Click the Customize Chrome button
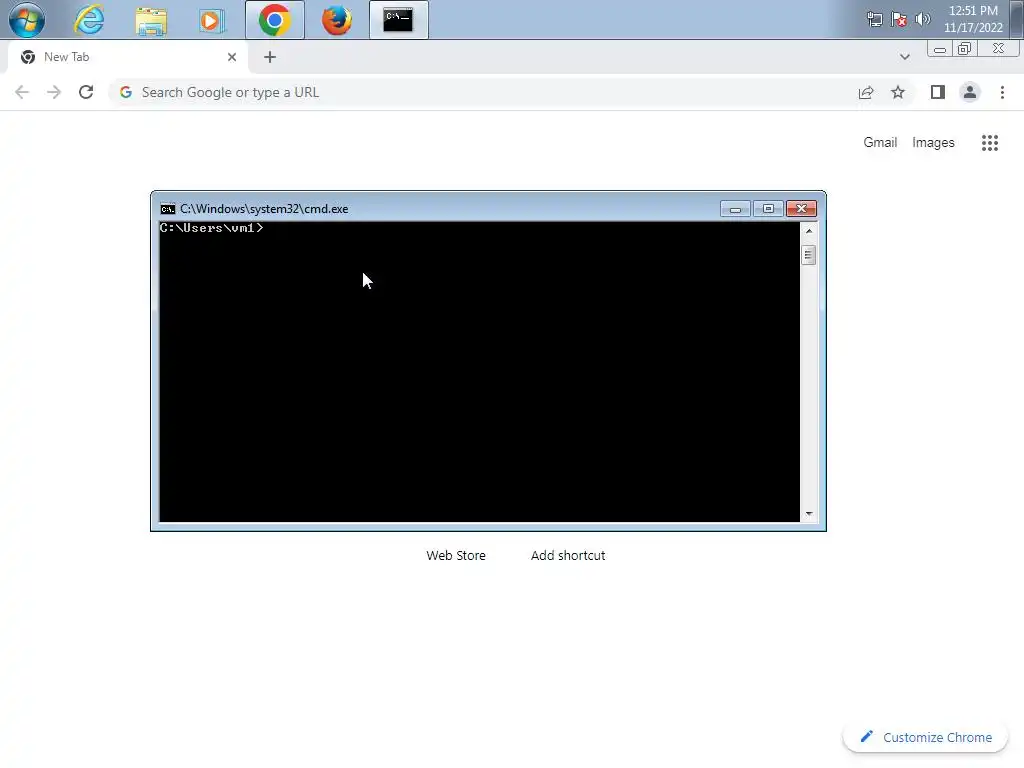Screen dimensions: 1024x768 click(925, 737)
